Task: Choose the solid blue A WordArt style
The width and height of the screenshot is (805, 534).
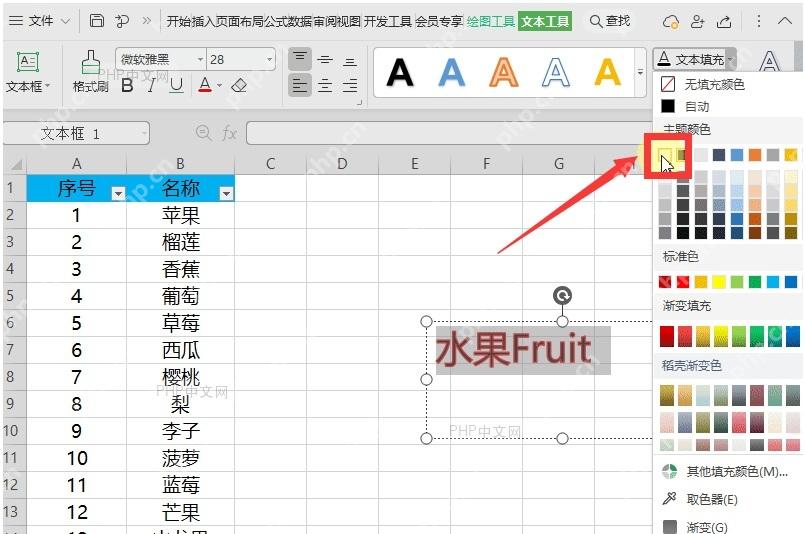Action: [452, 72]
